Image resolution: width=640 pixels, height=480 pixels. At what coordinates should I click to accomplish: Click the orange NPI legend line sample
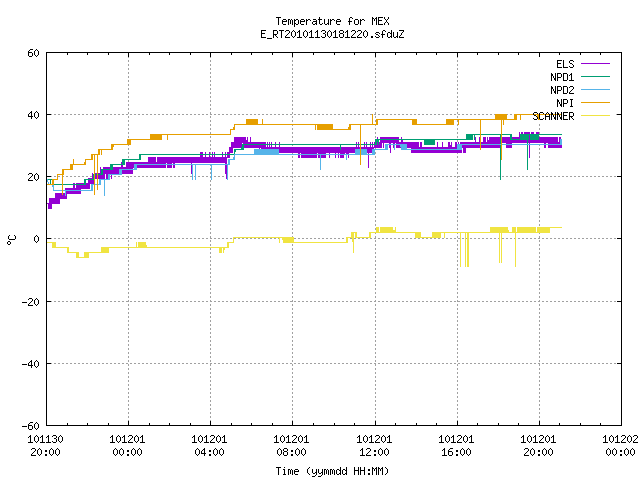(595, 103)
